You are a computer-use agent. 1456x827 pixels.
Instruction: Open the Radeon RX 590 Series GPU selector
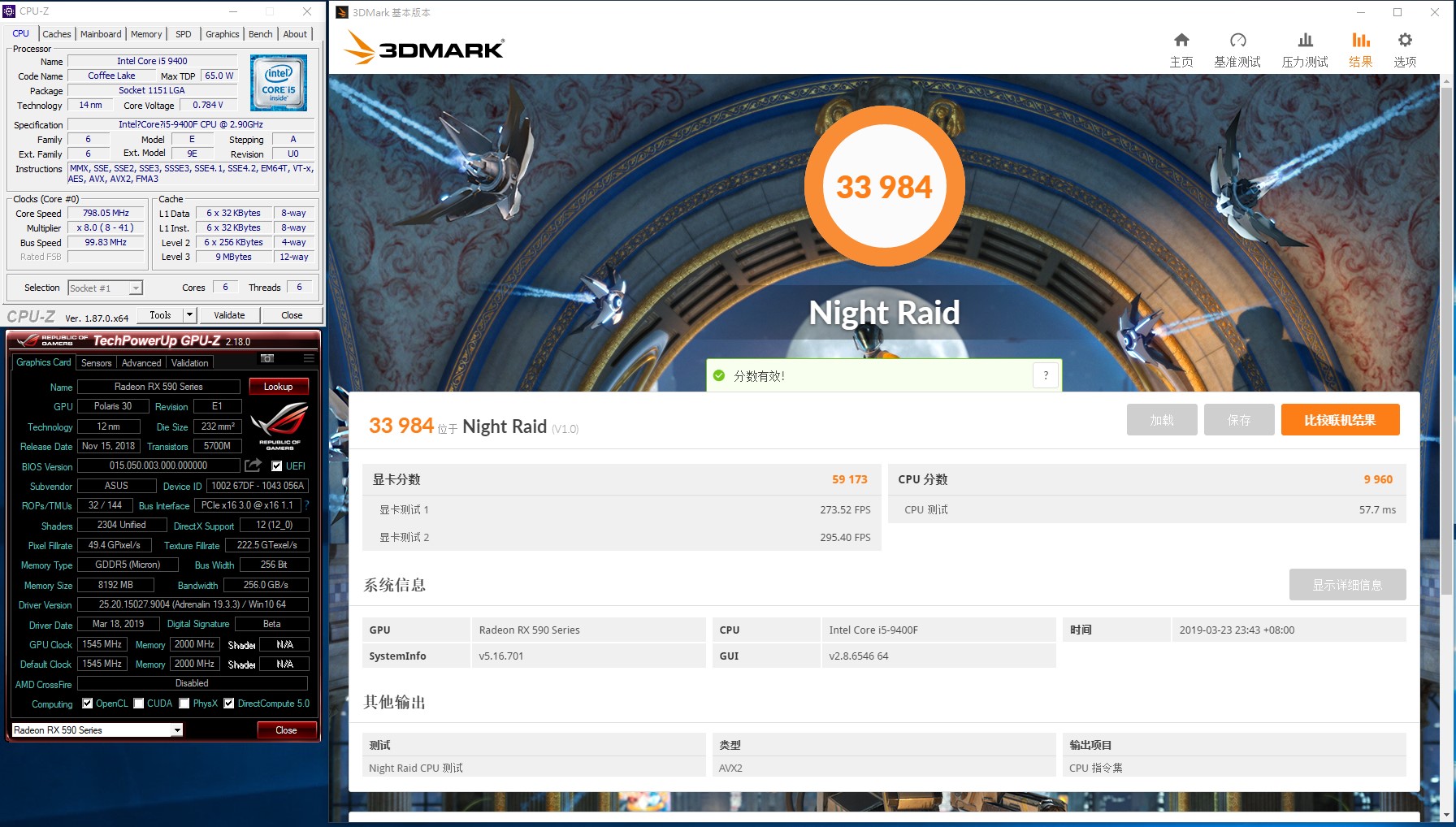pos(97,730)
